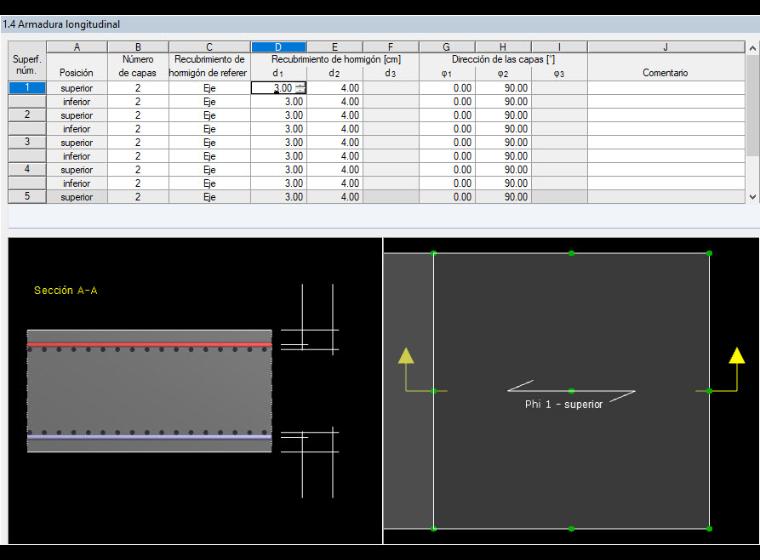Click φ2 value 90.00 for surface 3 superior
760x560 pixels.
(503, 143)
